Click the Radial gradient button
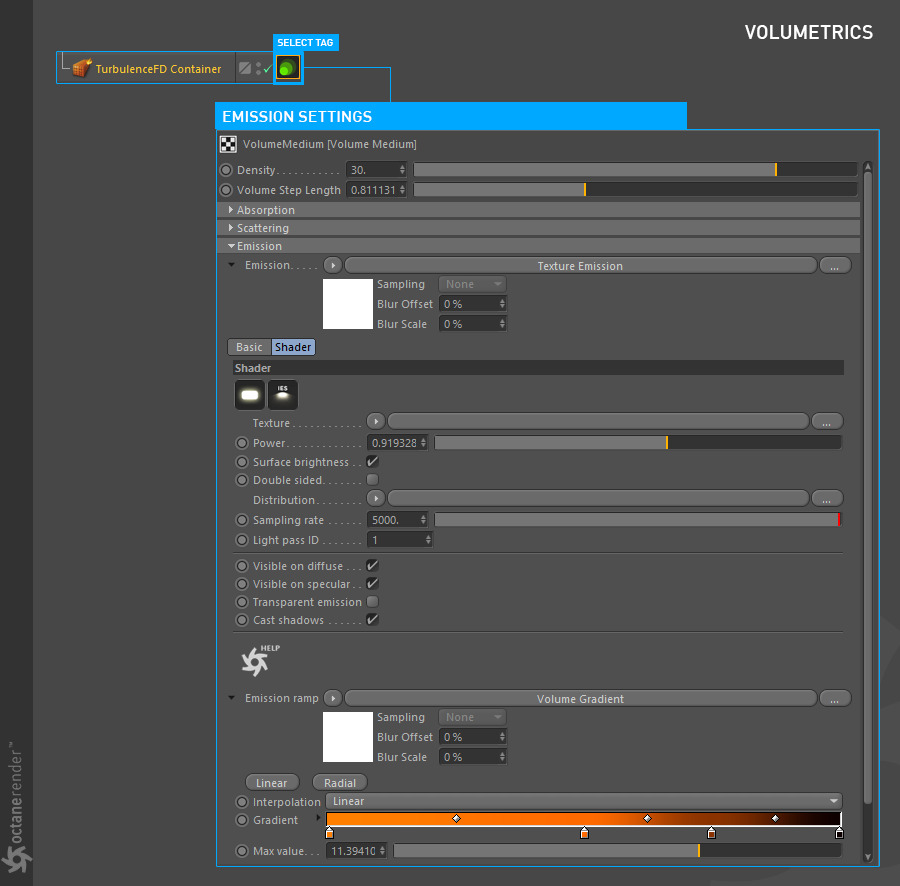The width and height of the screenshot is (900, 886). [340, 783]
